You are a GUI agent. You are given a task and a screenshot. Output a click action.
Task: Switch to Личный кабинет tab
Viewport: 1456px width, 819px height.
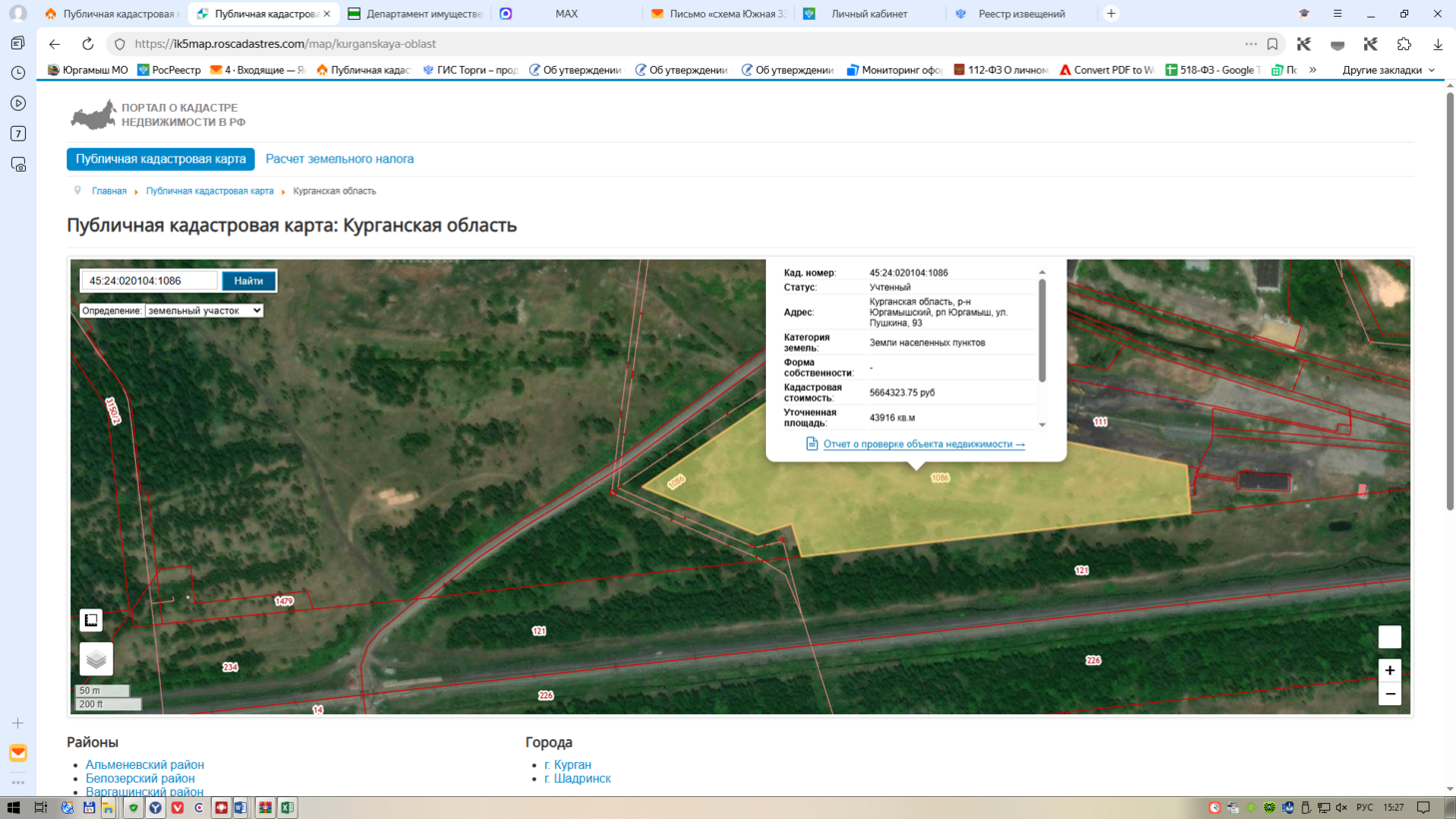[x=869, y=14]
